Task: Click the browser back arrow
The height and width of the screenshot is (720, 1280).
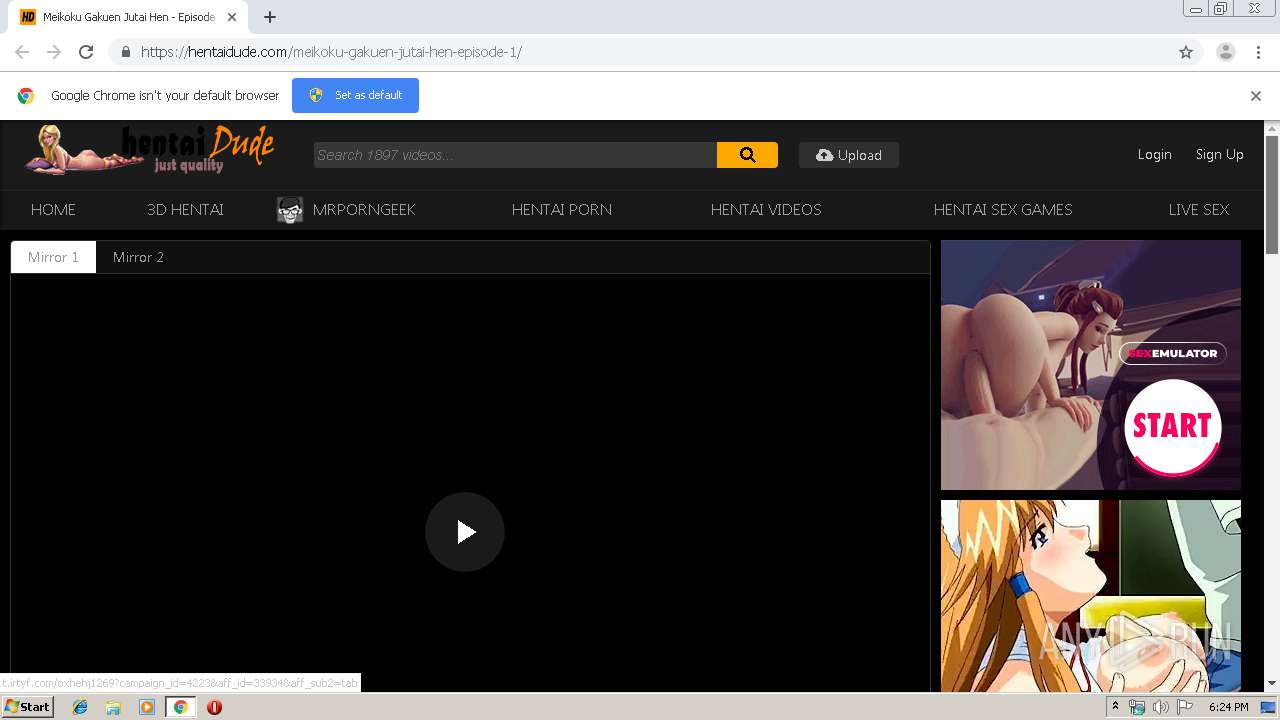Action: point(22,52)
